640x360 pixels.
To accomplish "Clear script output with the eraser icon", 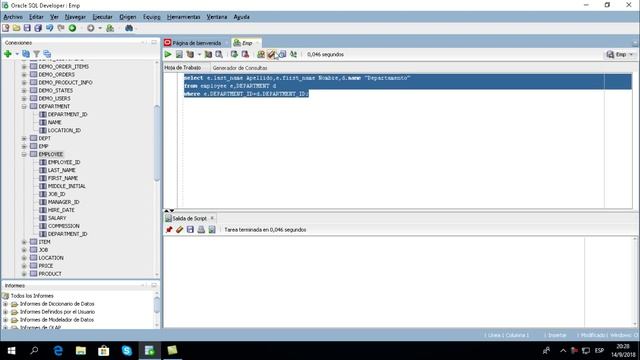I will (x=180, y=230).
